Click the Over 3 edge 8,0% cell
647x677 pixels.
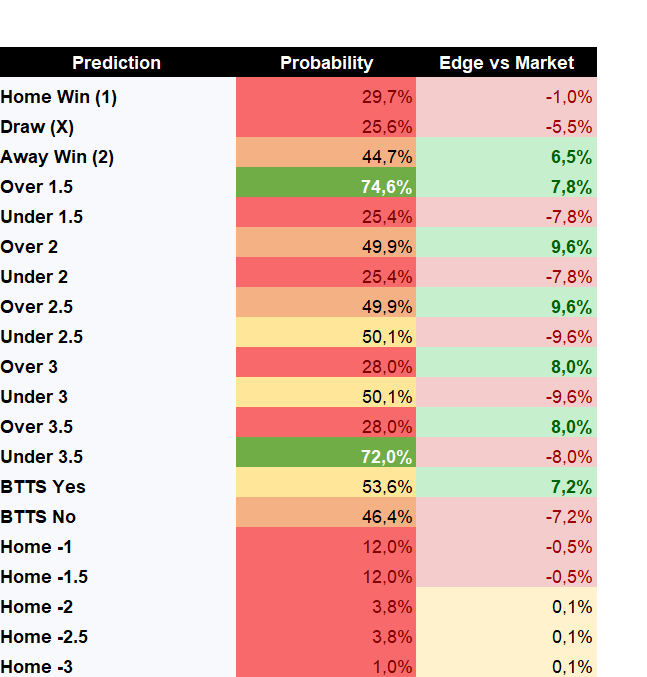pyautogui.click(x=506, y=367)
